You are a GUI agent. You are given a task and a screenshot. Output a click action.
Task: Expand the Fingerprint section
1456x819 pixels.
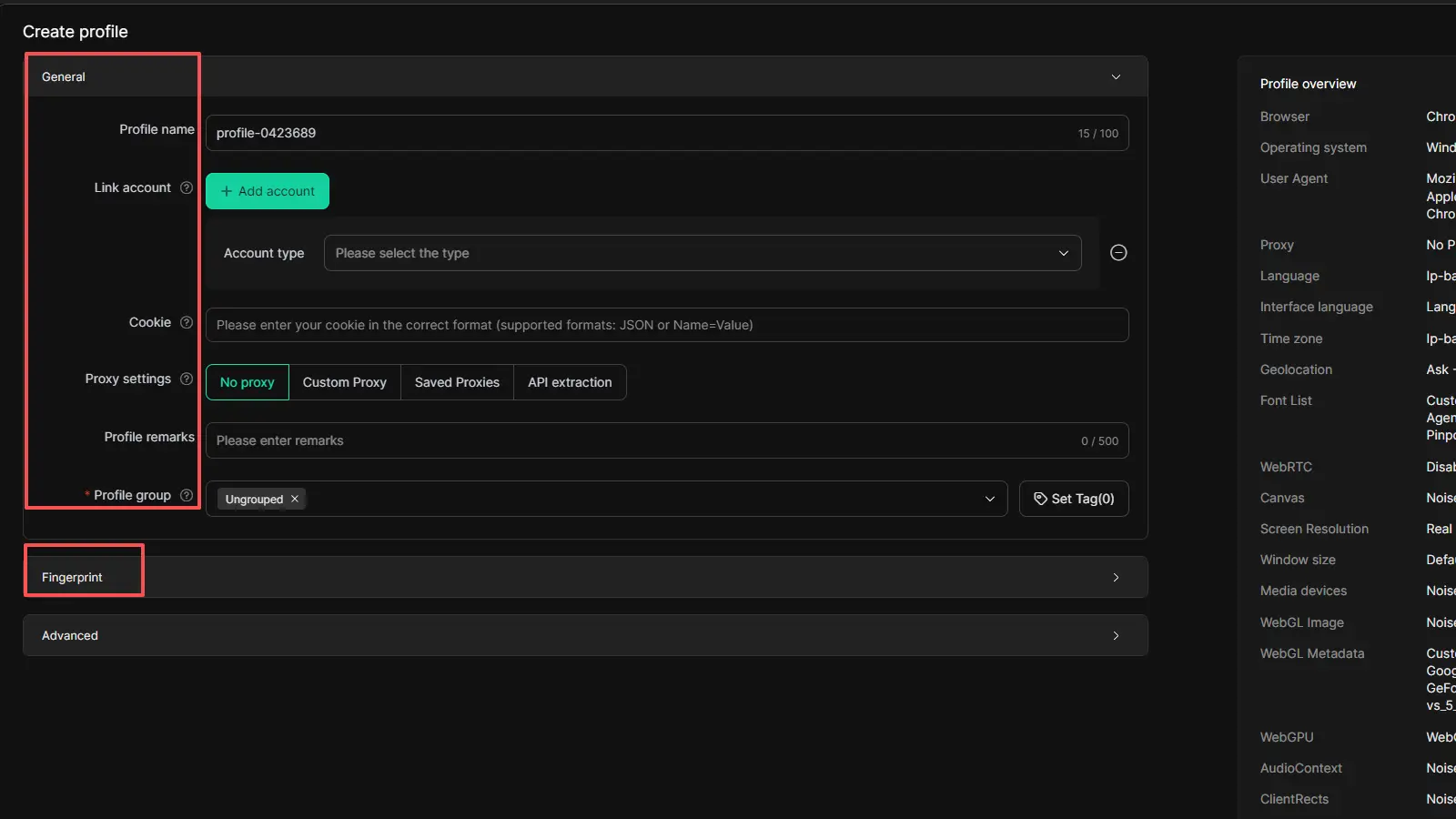1116,578
